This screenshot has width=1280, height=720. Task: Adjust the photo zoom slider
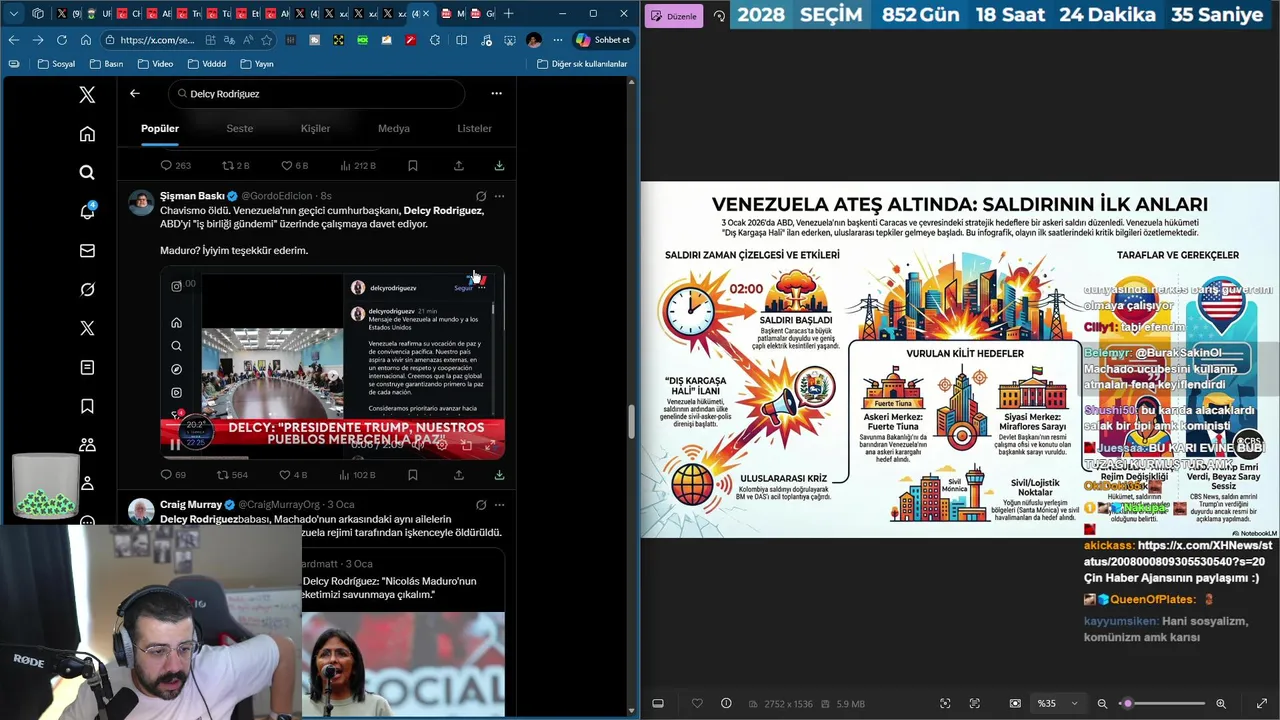pos(1162,704)
